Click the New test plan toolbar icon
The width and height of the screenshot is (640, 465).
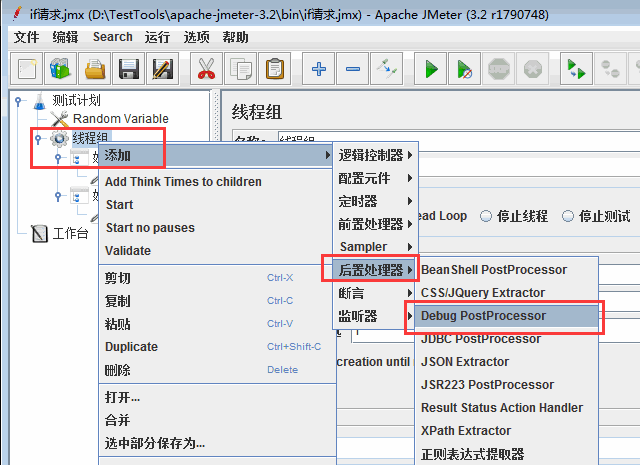(x=27, y=69)
